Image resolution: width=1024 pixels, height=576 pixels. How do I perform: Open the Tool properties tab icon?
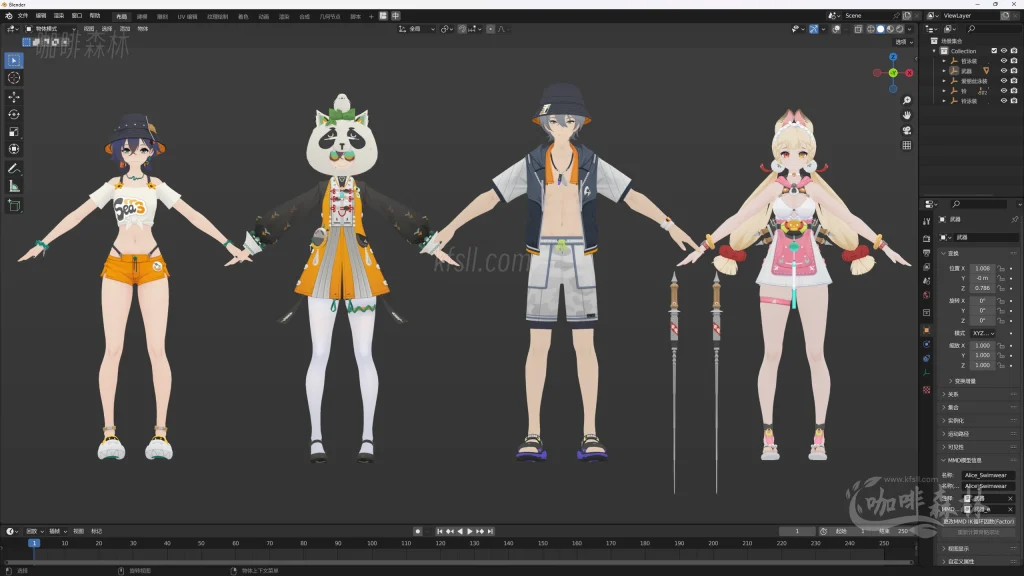(926, 221)
